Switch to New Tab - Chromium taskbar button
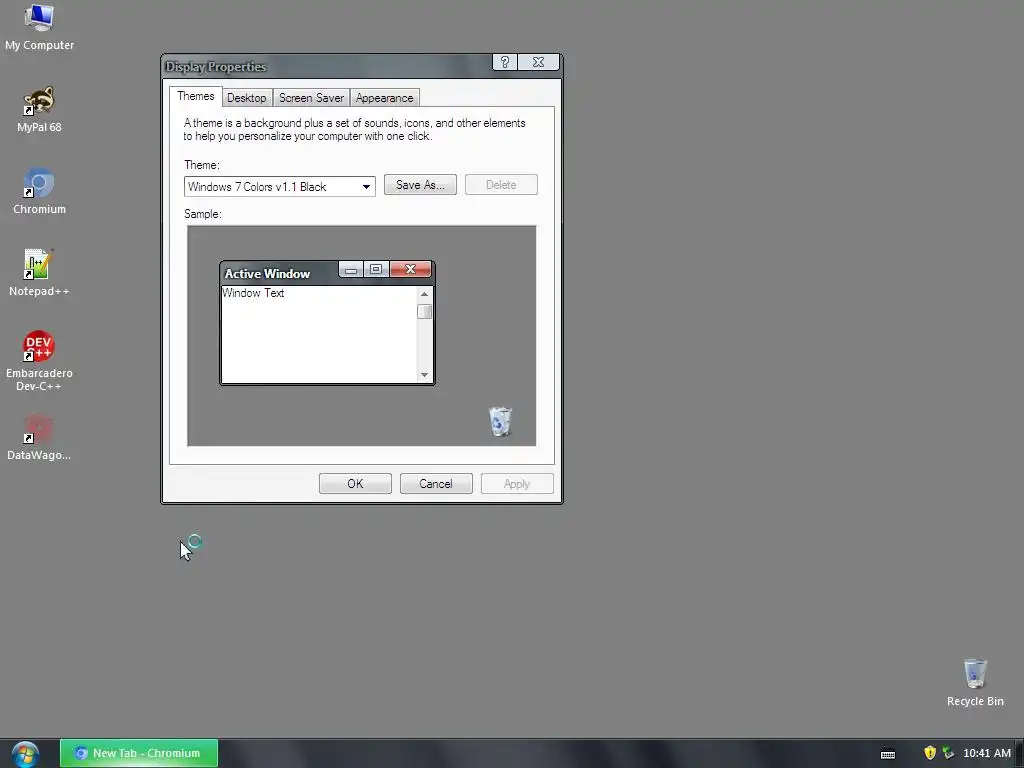Screen dimensions: 1024x768 pos(139,754)
